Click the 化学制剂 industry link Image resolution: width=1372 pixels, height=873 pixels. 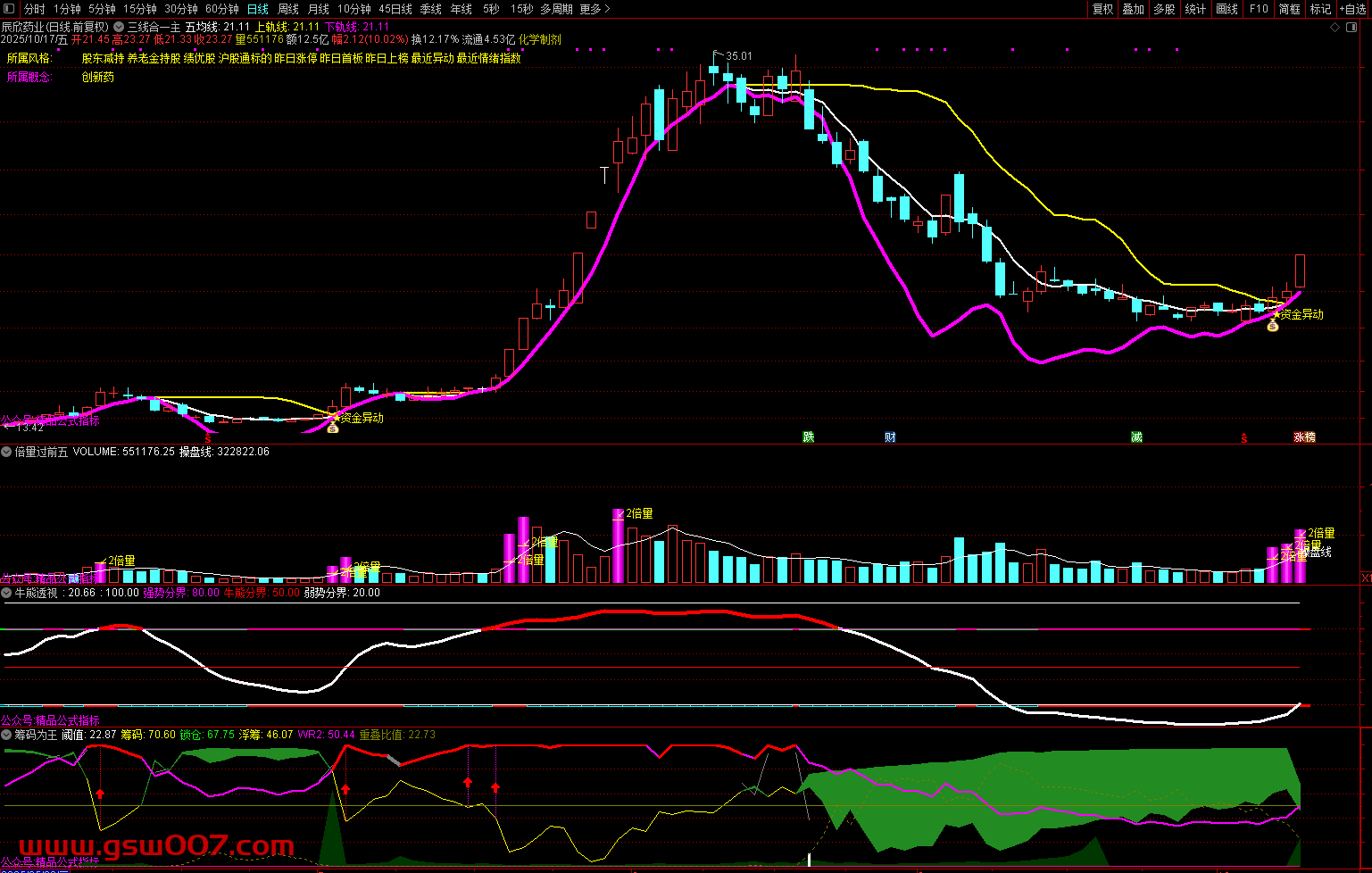pyautogui.click(x=540, y=40)
